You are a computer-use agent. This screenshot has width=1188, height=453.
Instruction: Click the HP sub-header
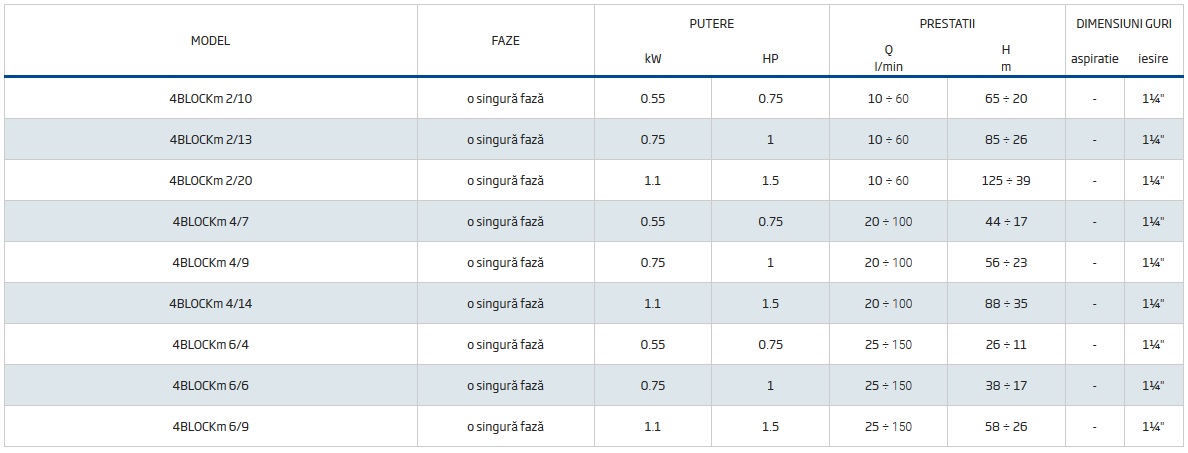pyautogui.click(x=770, y=59)
